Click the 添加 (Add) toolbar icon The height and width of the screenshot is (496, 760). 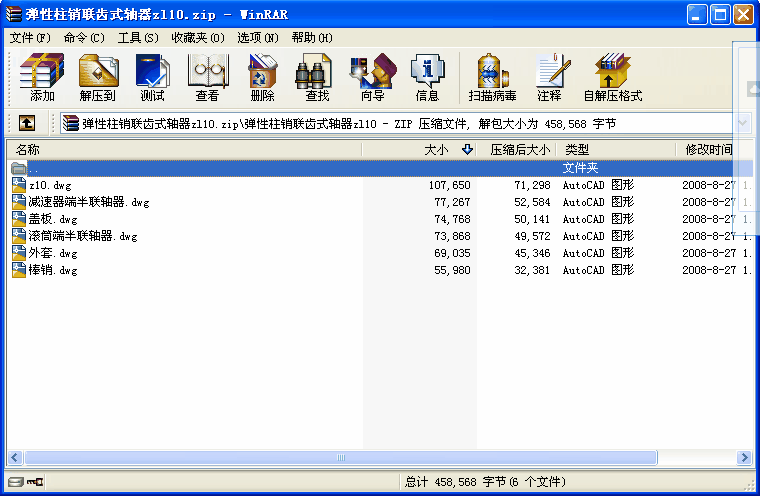[42, 77]
